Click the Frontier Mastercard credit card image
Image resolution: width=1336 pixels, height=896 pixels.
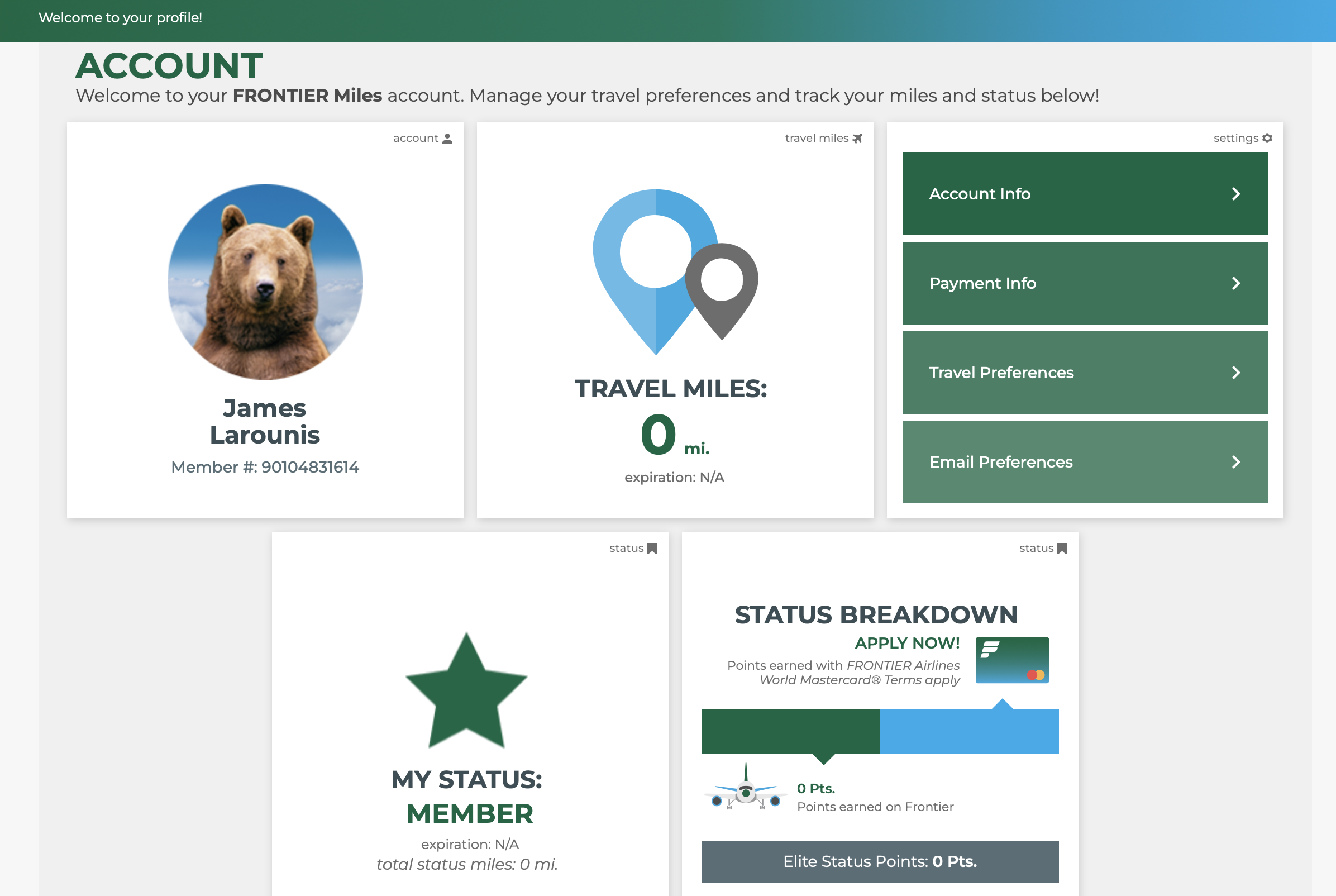point(1012,660)
